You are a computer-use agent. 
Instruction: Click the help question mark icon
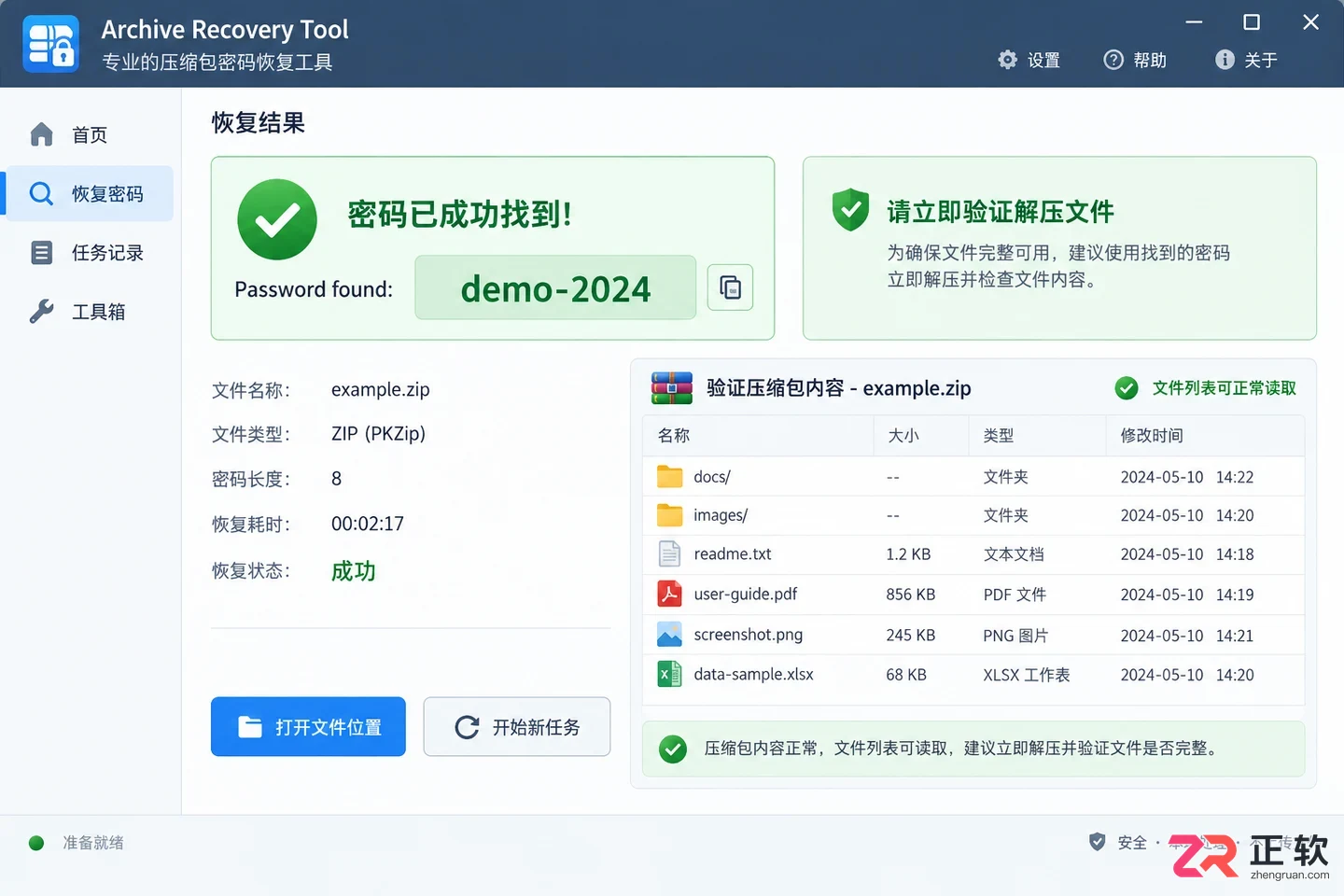point(1113,60)
